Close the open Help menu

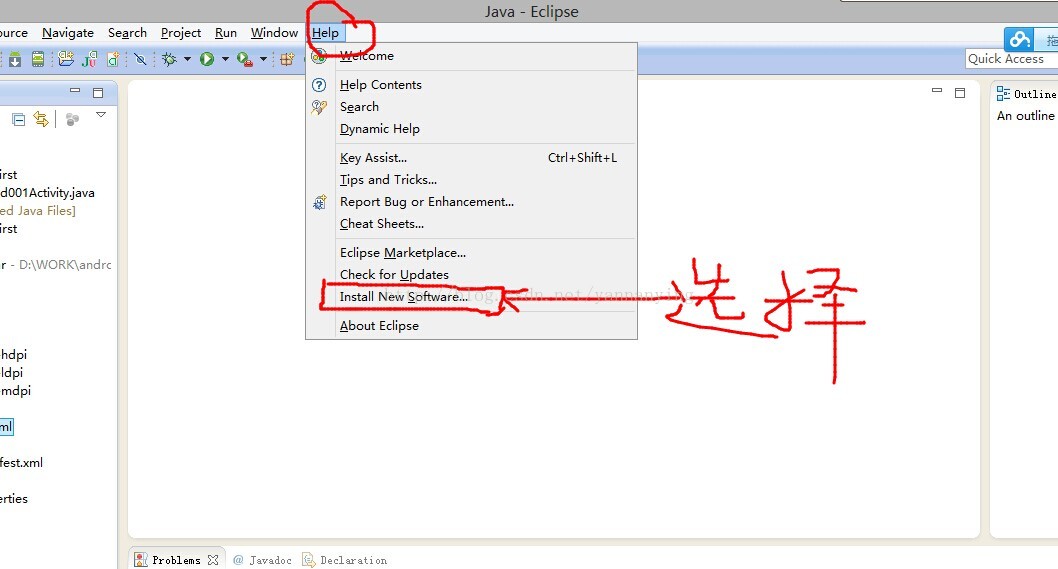click(325, 32)
